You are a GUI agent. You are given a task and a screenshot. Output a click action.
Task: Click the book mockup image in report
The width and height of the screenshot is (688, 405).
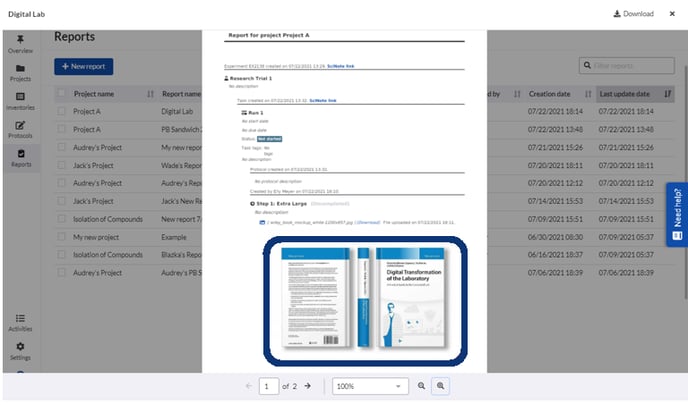click(365, 301)
